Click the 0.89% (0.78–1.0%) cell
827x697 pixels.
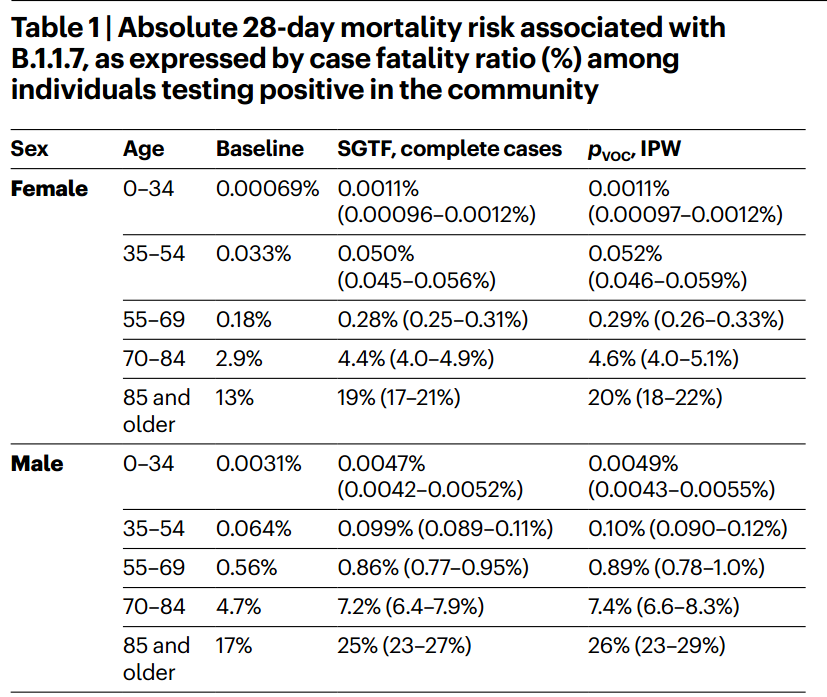point(677,567)
